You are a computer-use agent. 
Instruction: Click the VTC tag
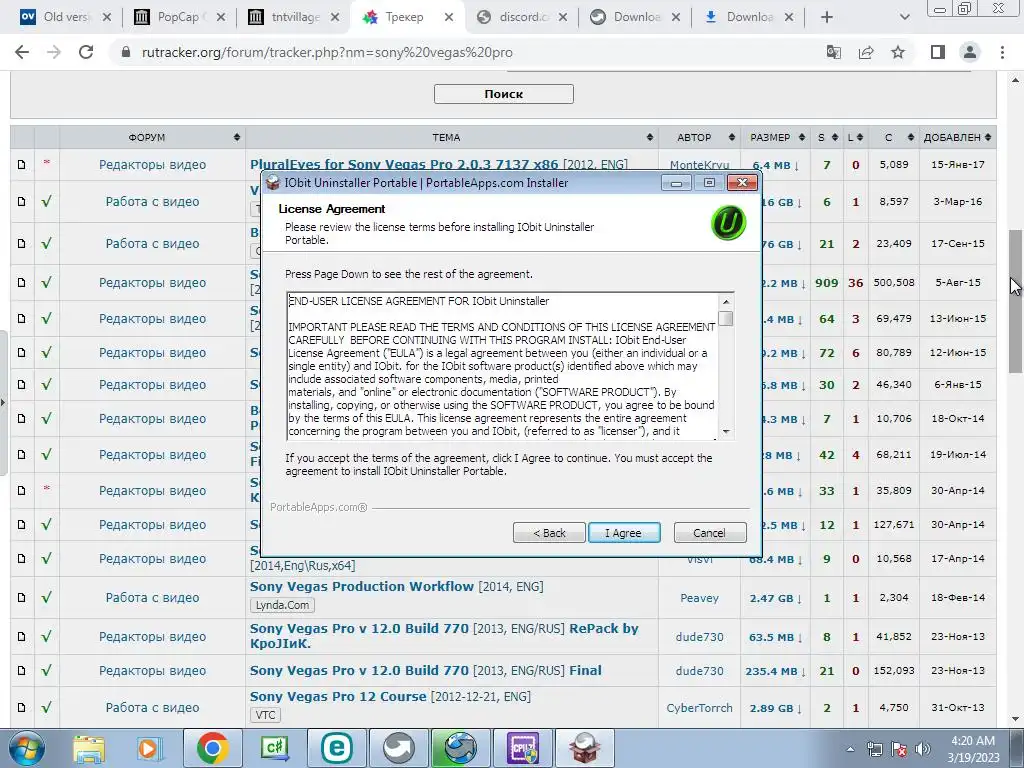tap(265, 714)
